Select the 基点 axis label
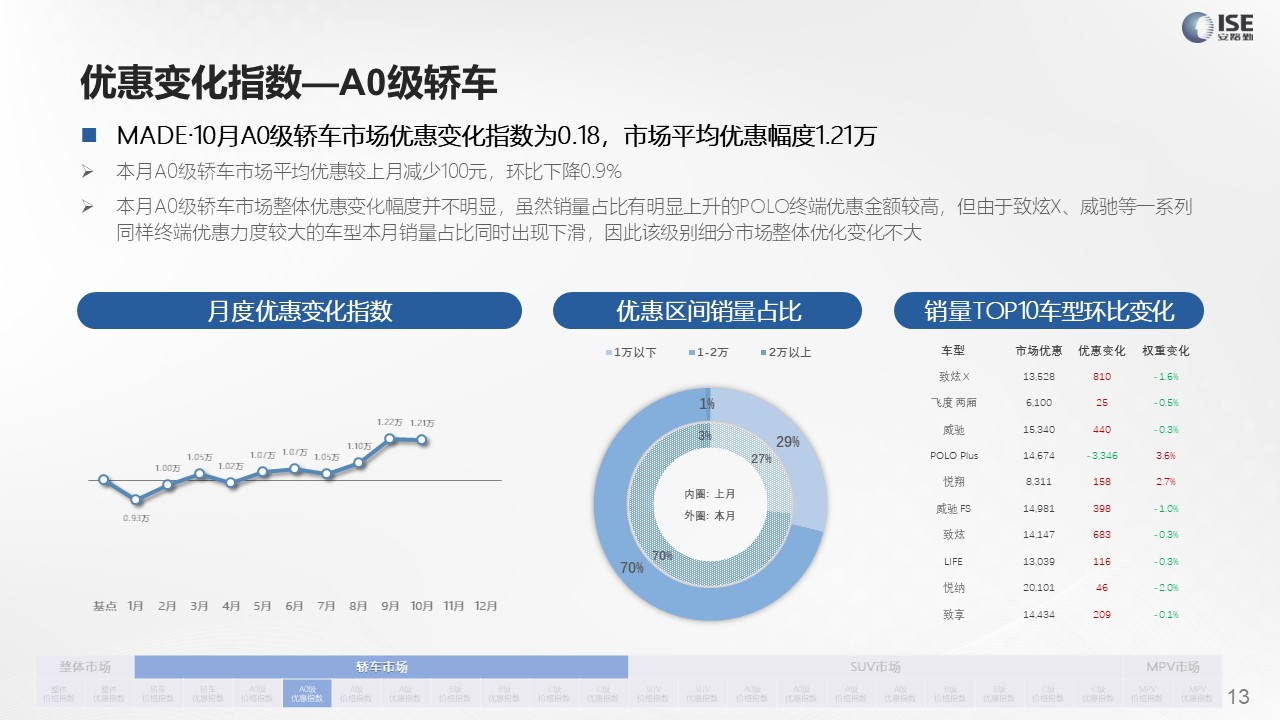 pos(104,605)
